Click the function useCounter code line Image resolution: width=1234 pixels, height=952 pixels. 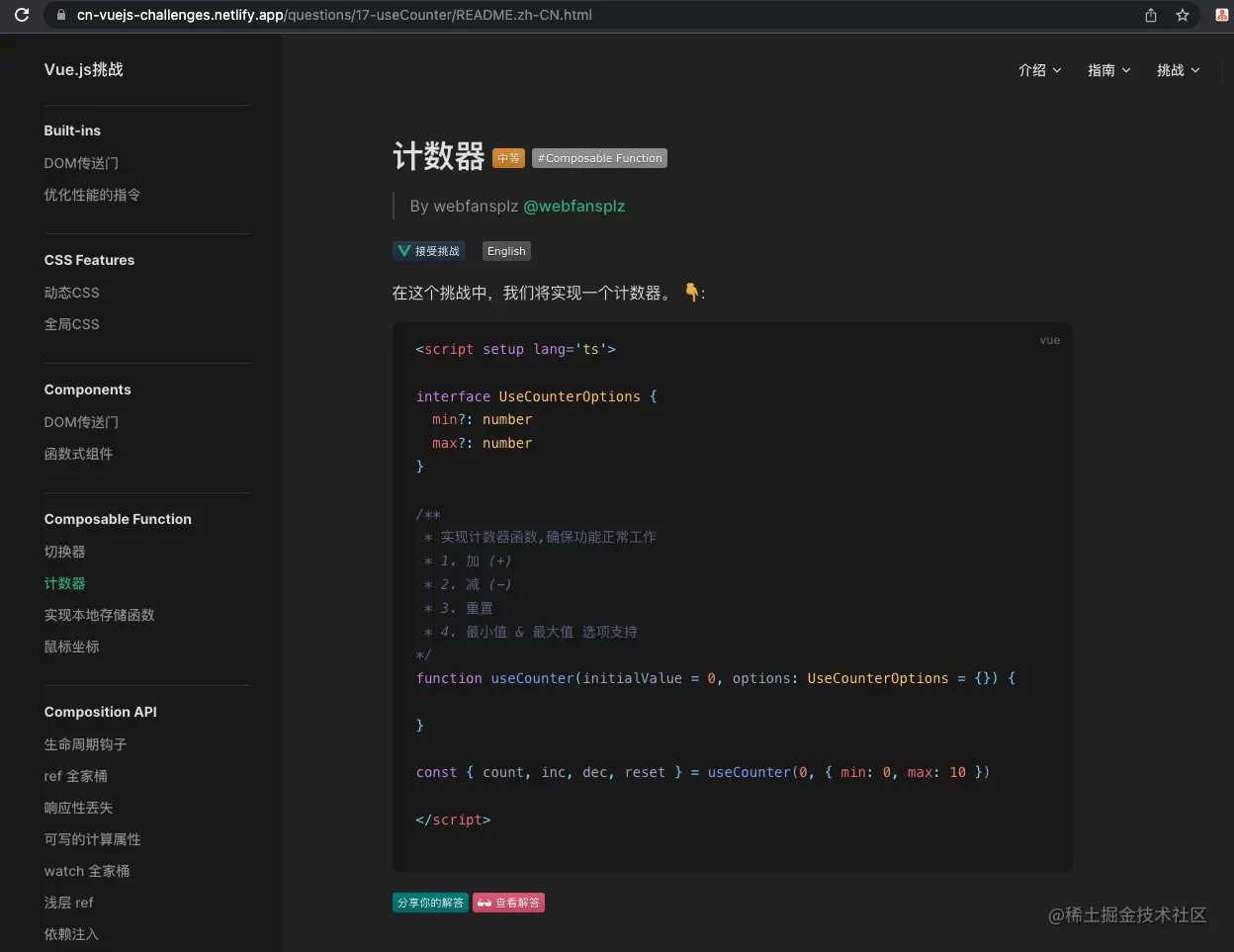[x=716, y=678]
